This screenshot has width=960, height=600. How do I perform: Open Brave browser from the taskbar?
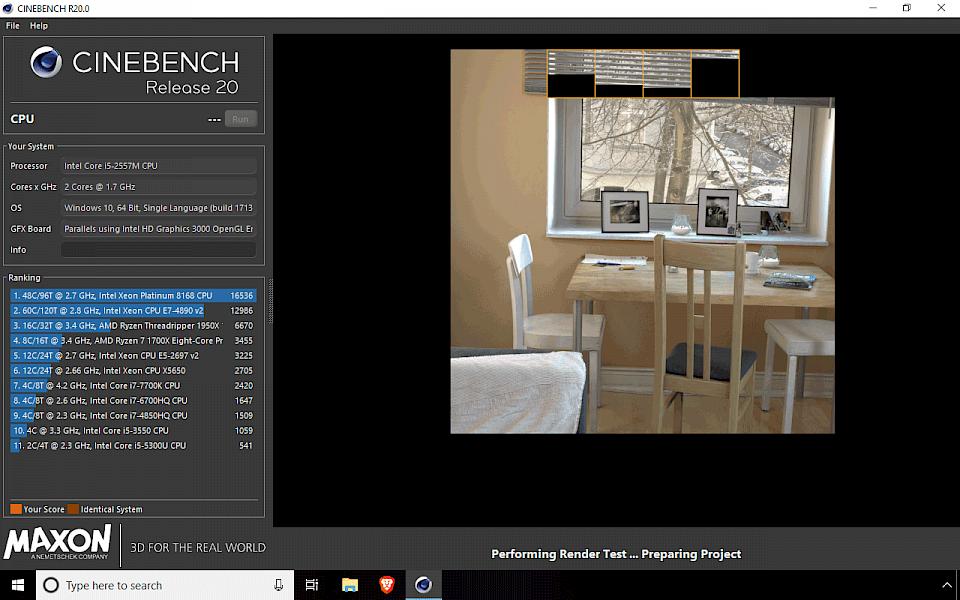point(386,585)
